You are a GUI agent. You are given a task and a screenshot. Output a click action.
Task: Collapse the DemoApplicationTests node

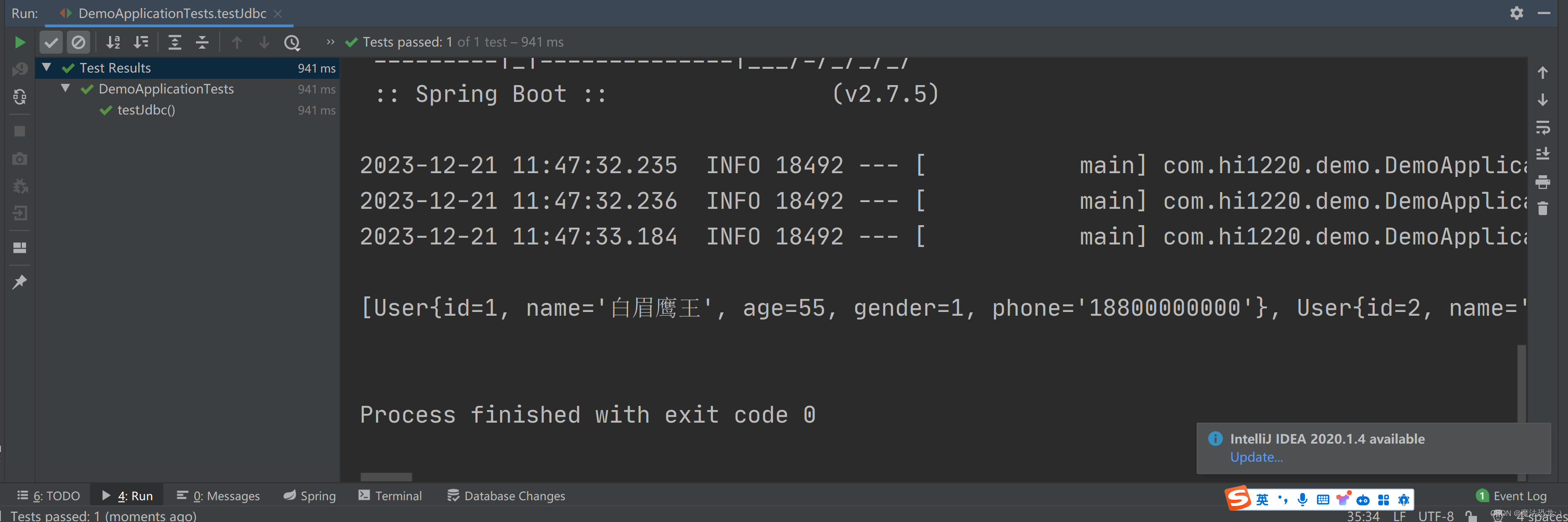point(66,89)
